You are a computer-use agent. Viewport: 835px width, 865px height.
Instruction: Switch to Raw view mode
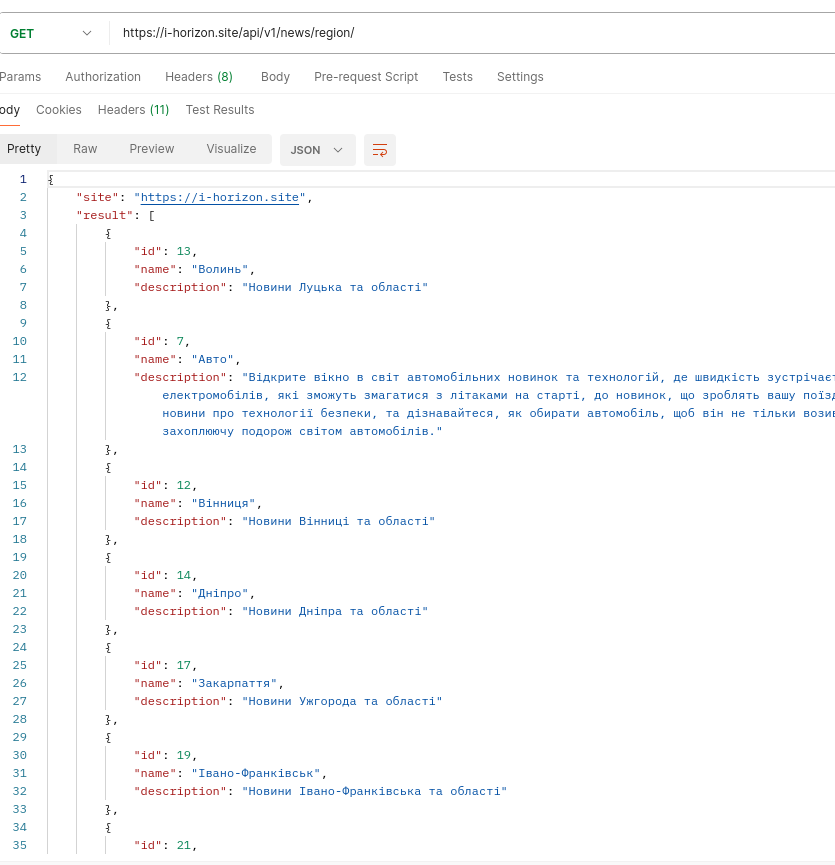tap(85, 149)
